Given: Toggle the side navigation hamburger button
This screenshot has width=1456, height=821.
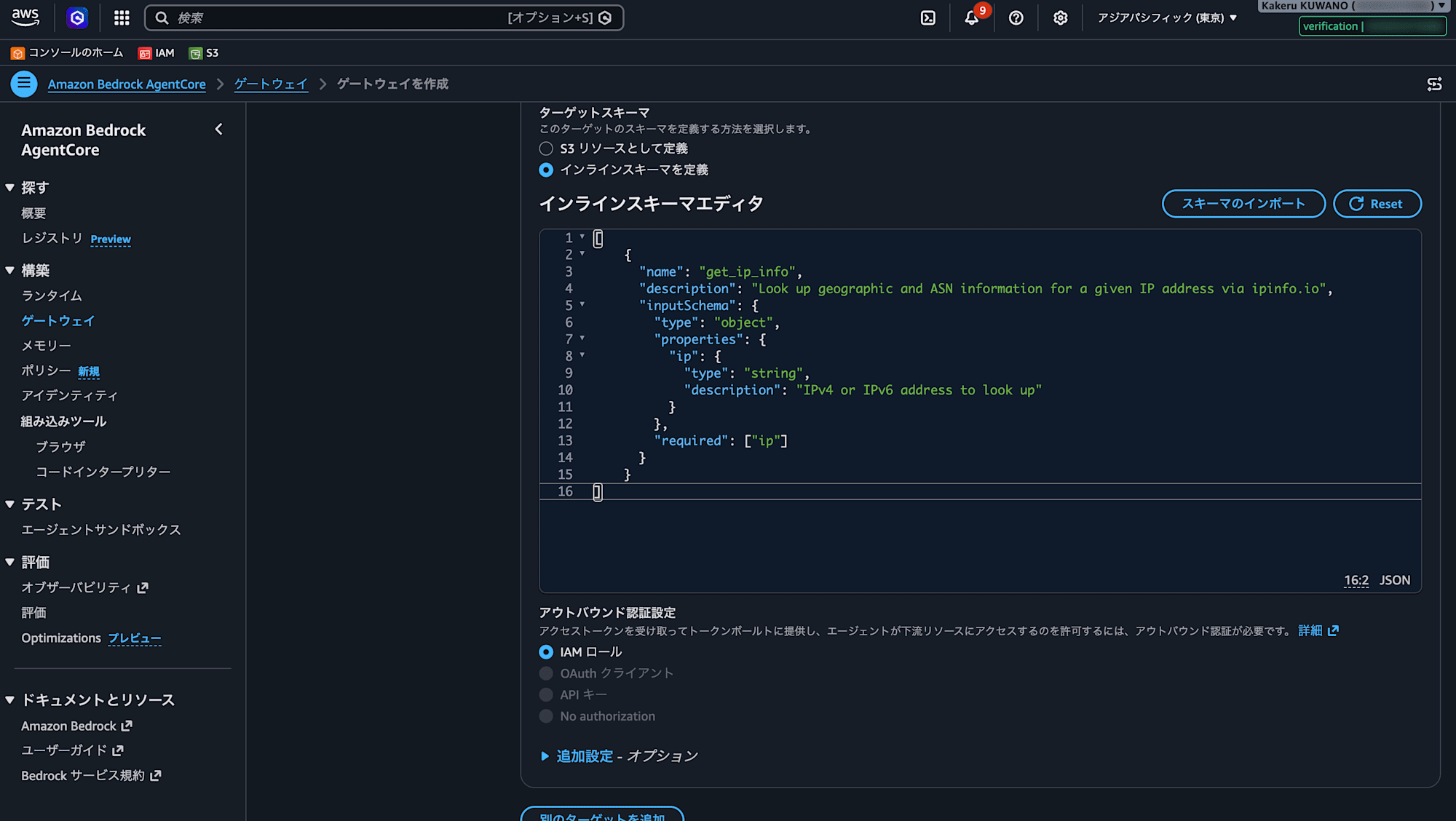Looking at the screenshot, I should (x=24, y=84).
